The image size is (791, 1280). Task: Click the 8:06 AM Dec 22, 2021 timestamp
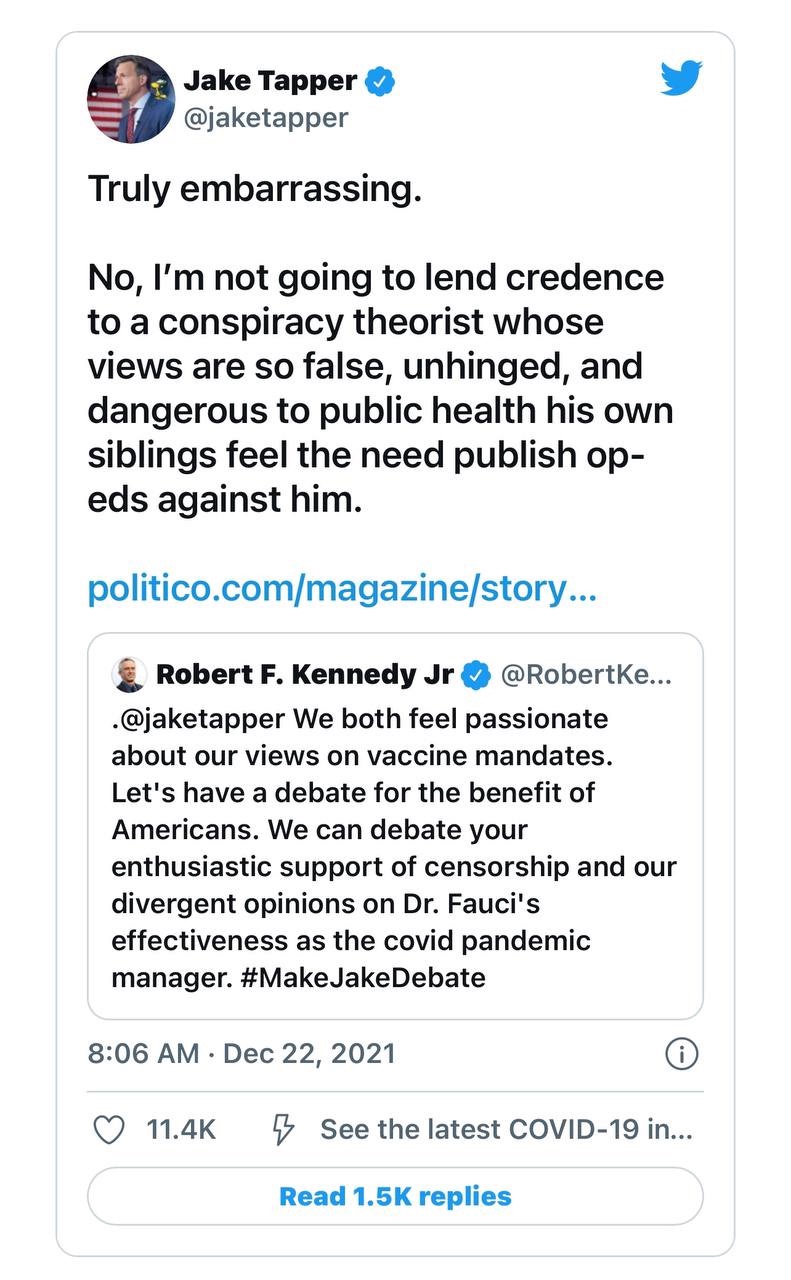(x=241, y=1053)
